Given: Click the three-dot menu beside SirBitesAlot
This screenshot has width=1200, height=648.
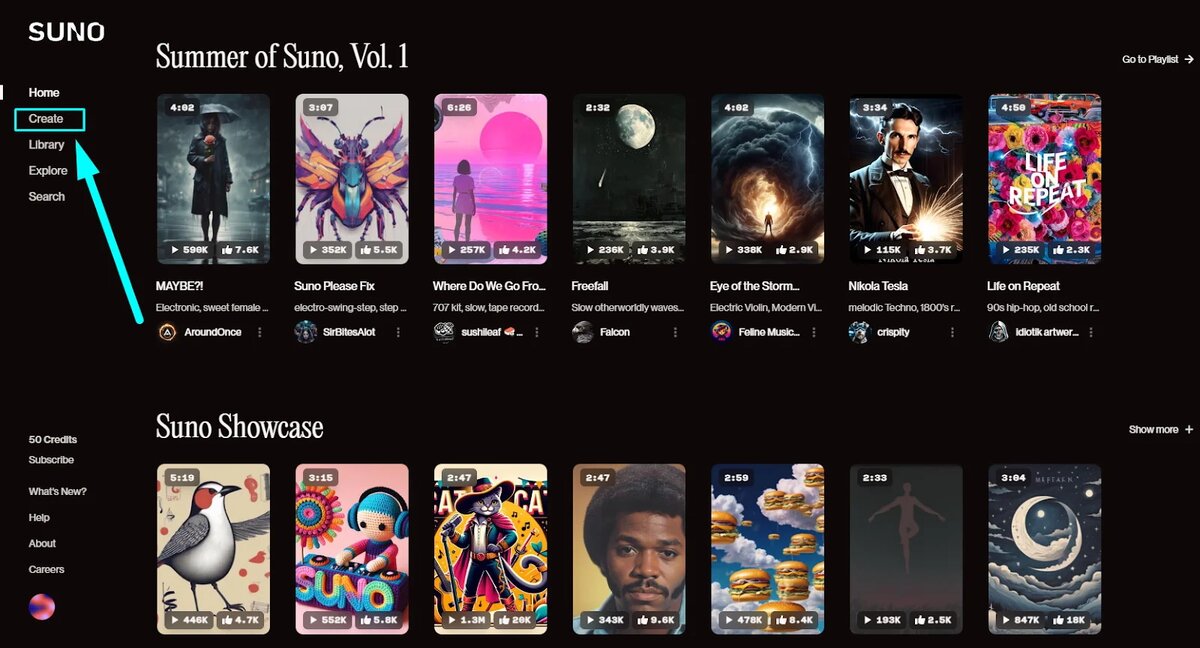Looking at the screenshot, I should pos(398,332).
